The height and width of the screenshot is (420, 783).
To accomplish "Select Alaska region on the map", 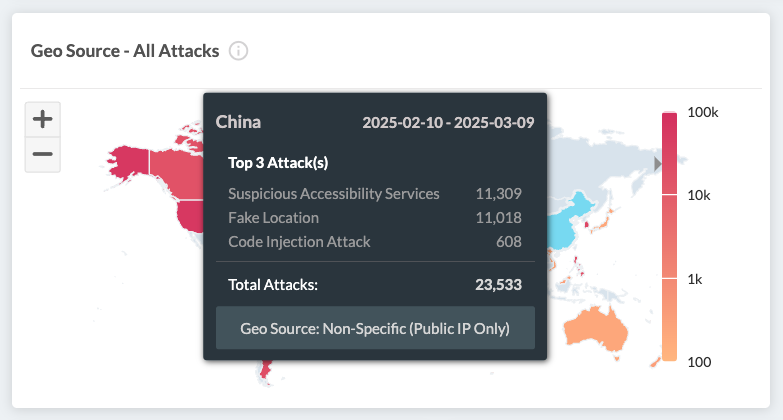I will pos(129,161).
